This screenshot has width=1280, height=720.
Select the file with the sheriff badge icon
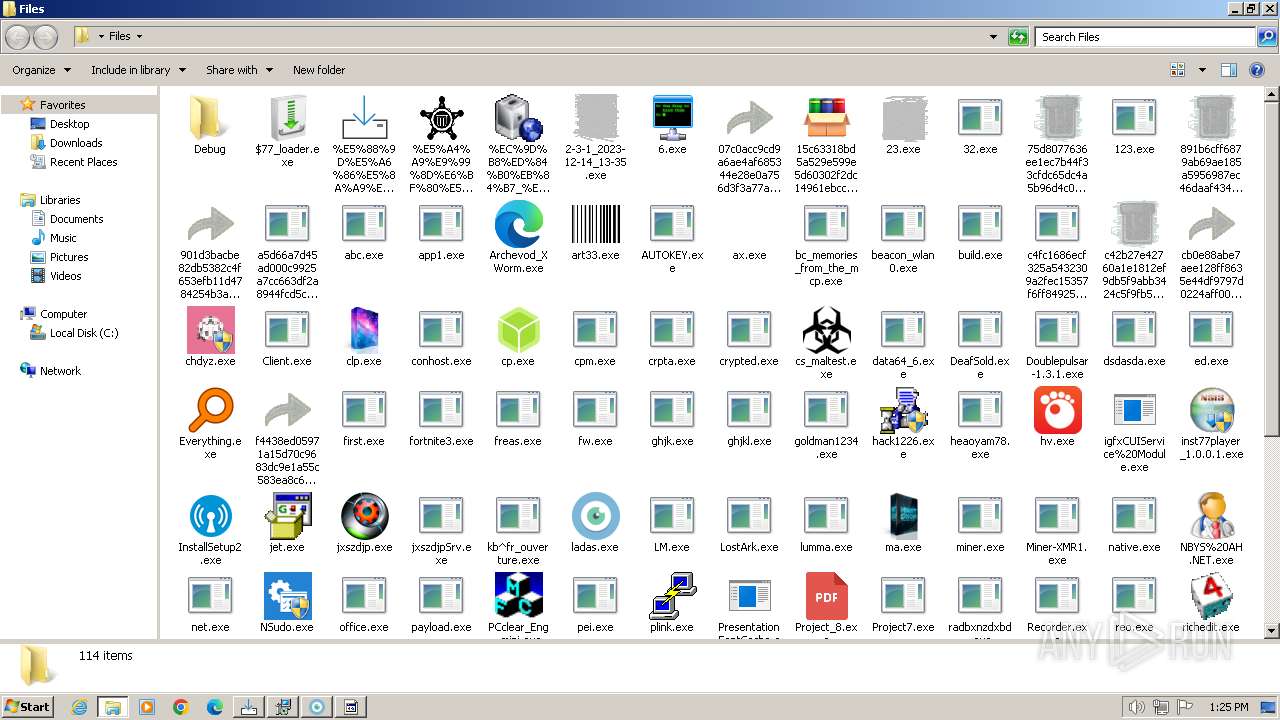441,118
